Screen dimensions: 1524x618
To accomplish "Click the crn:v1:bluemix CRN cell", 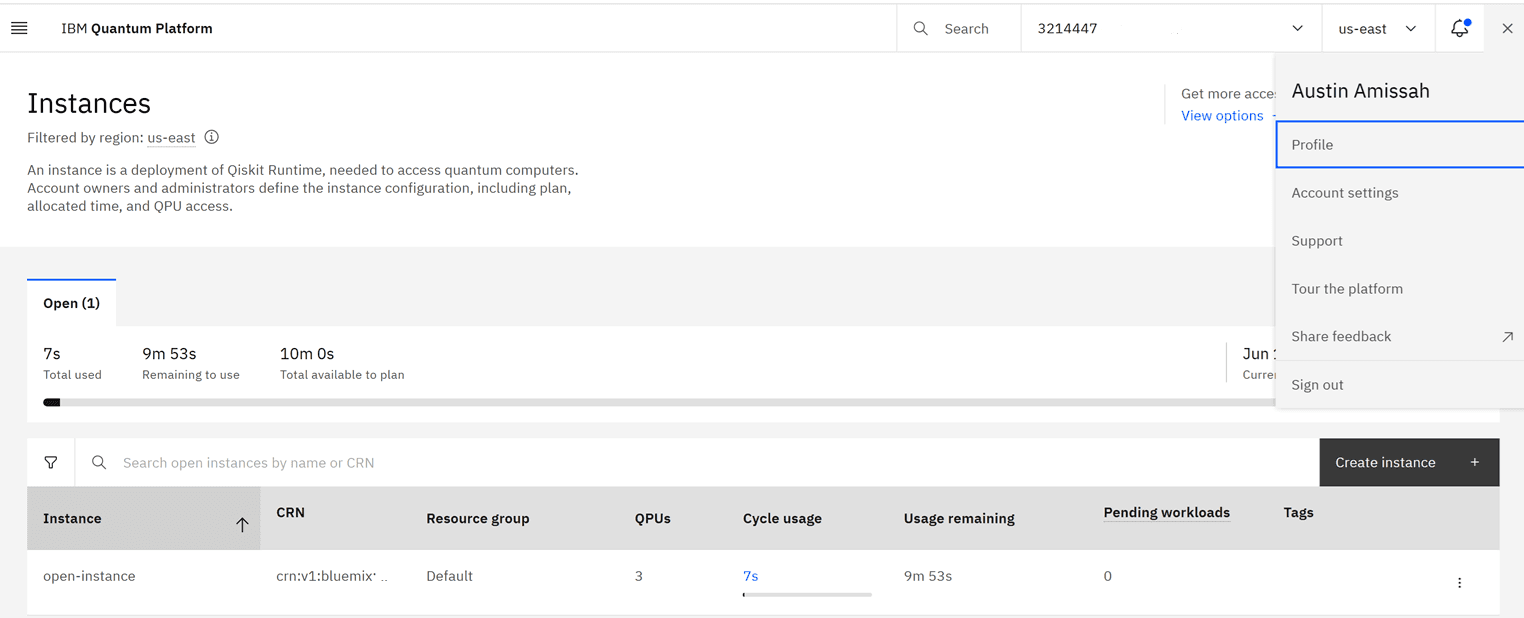I will click(x=332, y=576).
